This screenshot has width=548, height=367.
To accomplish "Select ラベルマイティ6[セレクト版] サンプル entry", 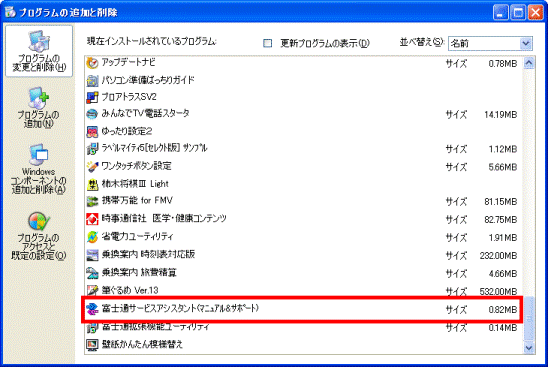I will tap(154, 148).
